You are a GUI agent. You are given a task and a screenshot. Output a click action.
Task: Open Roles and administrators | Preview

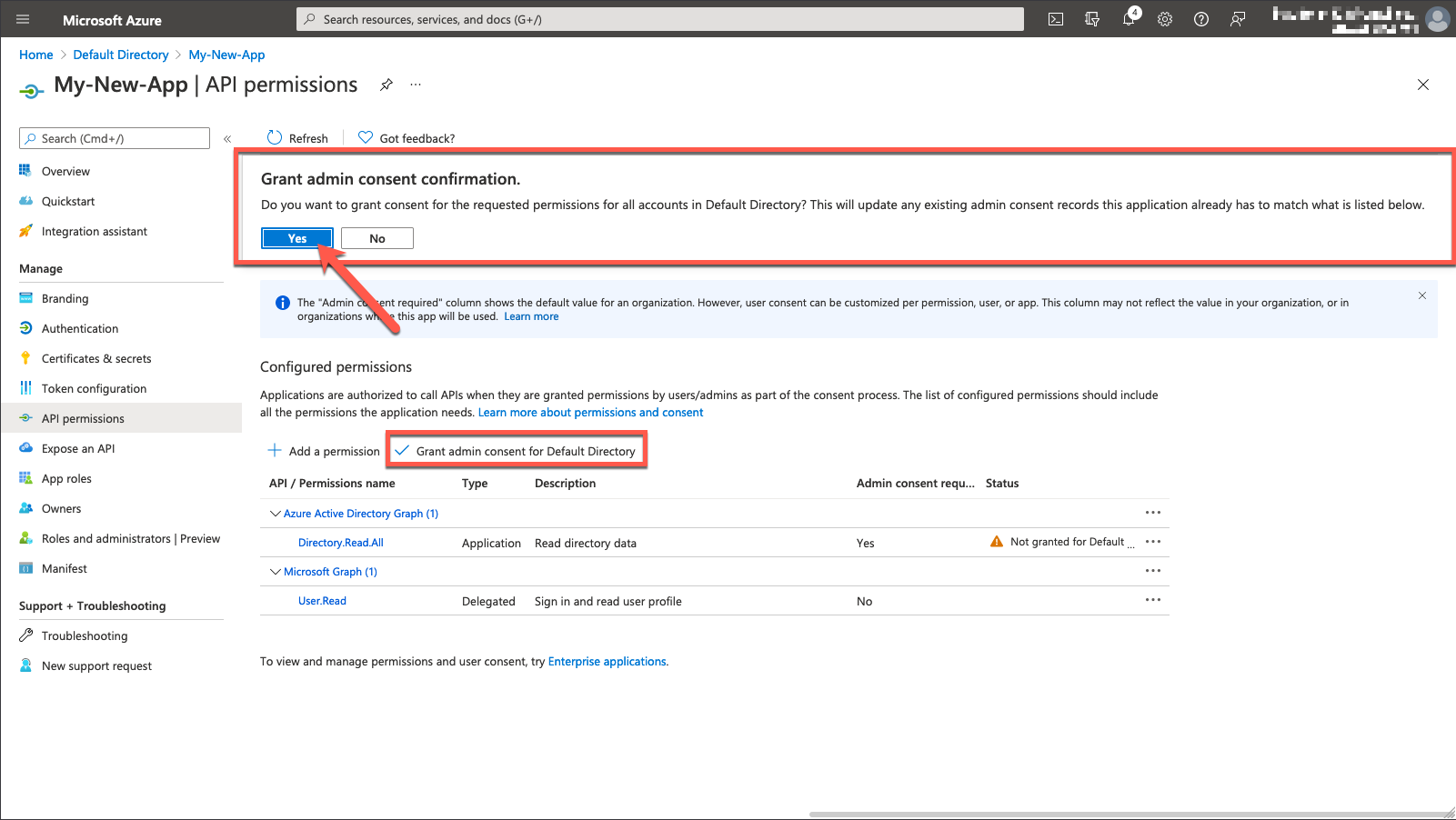(x=131, y=538)
